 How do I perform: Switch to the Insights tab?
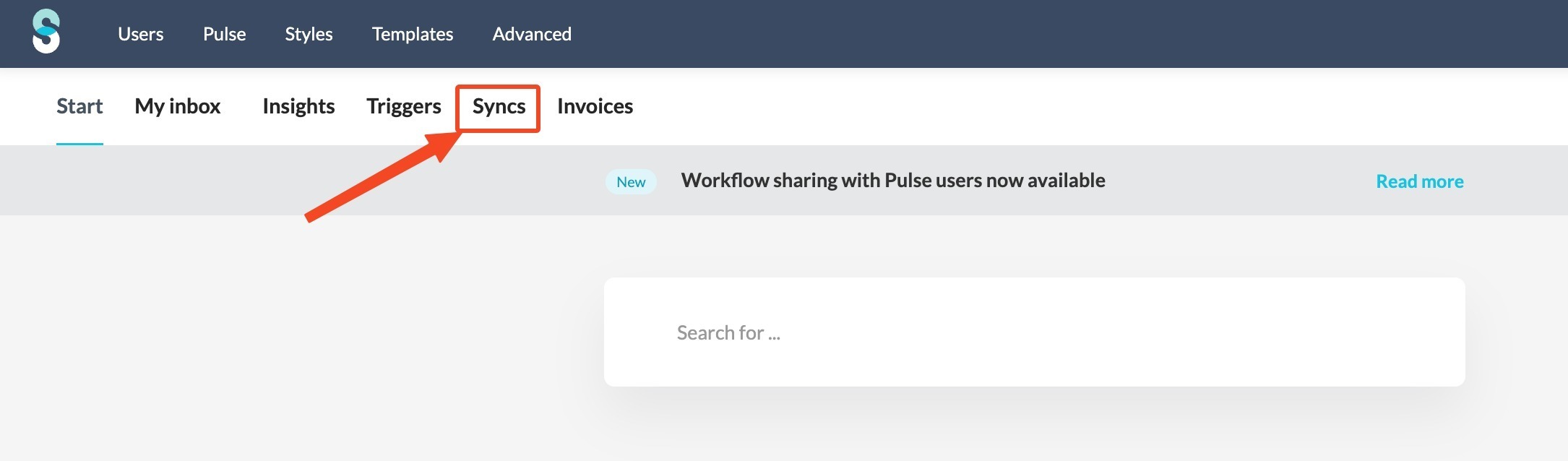pyautogui.click(x=298, y=106)
